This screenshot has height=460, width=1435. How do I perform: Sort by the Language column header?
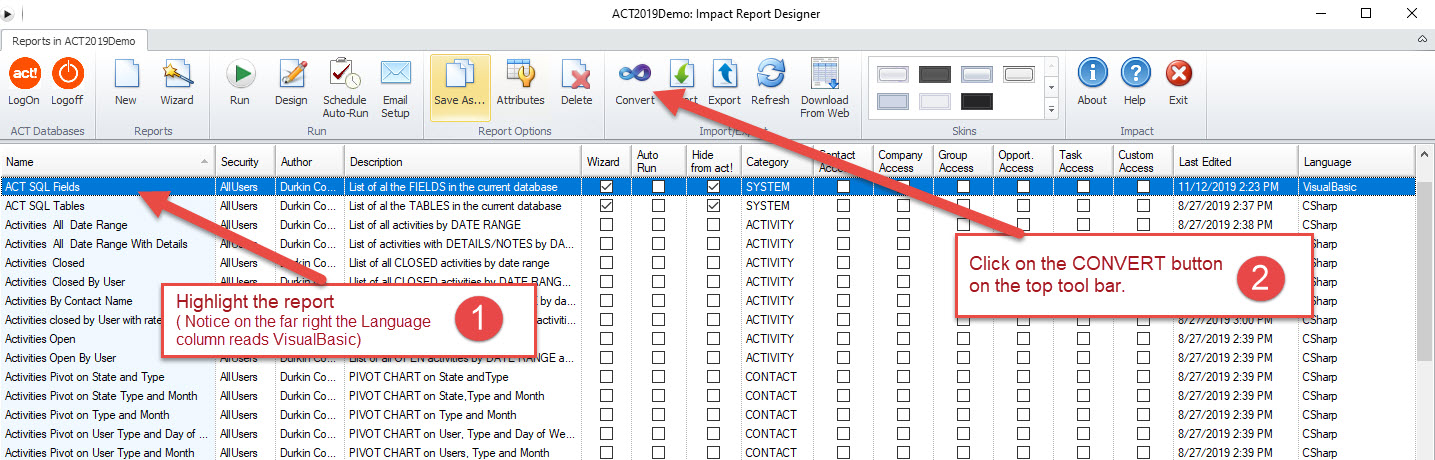coord(1356,162)
